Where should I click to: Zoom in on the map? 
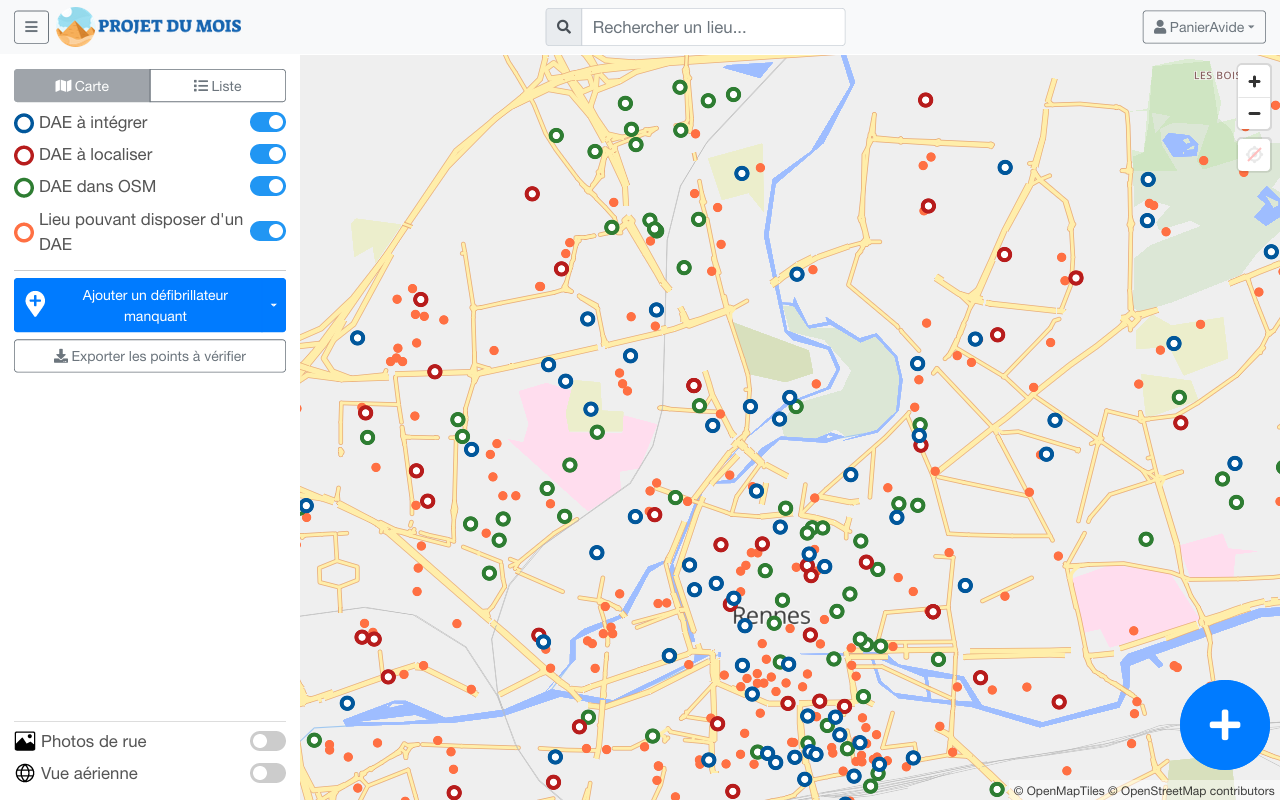coord(1254,82)
